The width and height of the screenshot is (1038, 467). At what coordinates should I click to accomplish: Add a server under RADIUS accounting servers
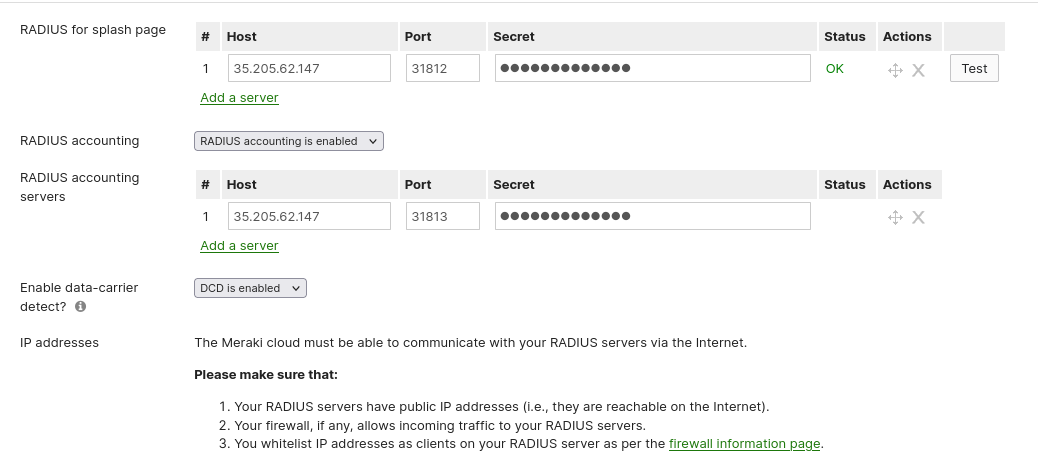tap(239, 246)
